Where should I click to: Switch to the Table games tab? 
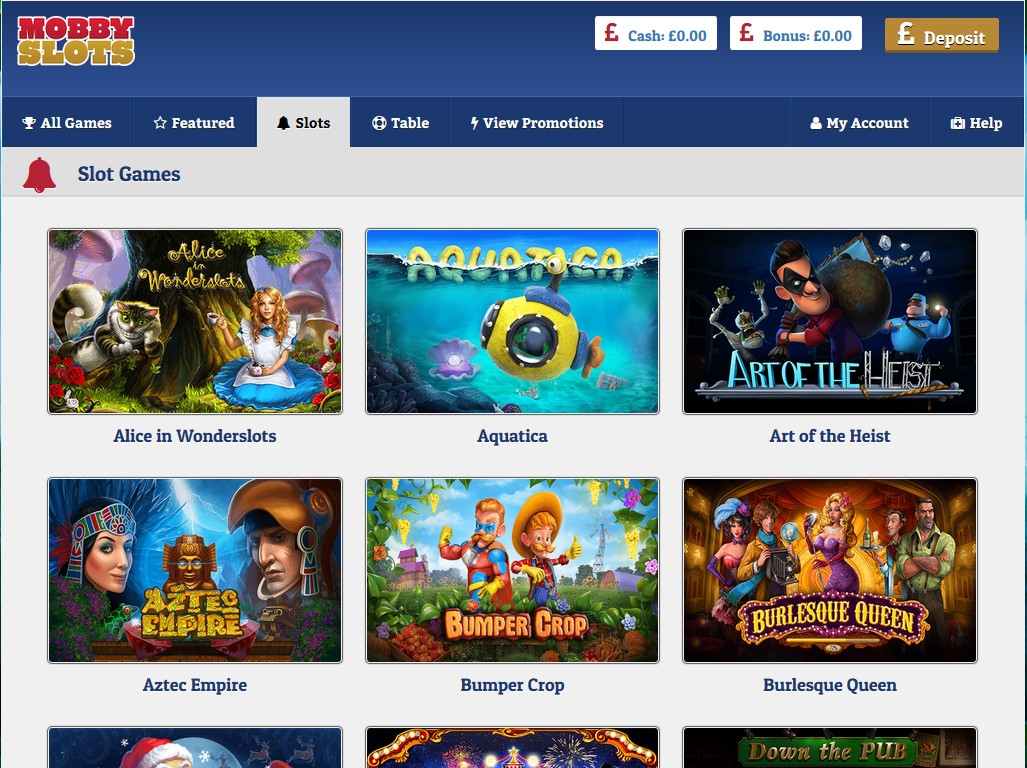(400, 123)
